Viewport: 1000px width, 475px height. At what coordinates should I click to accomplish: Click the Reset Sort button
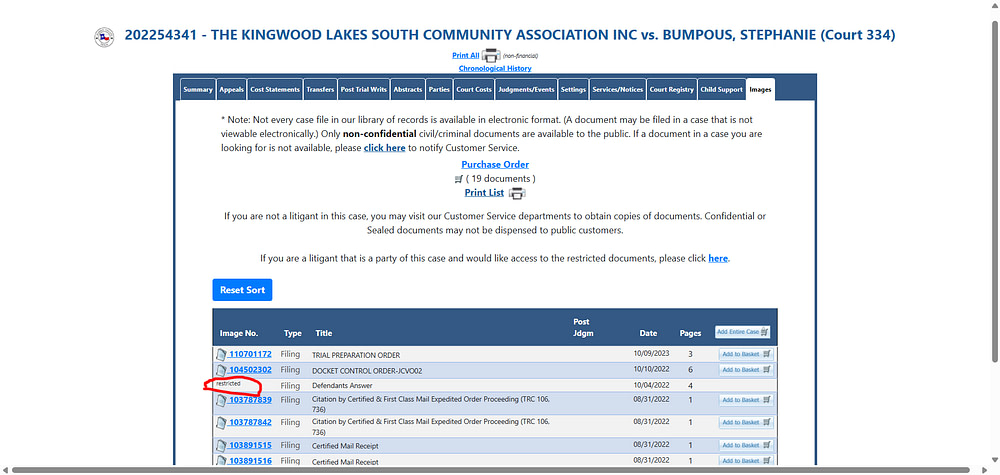click(x=242, y=290)
